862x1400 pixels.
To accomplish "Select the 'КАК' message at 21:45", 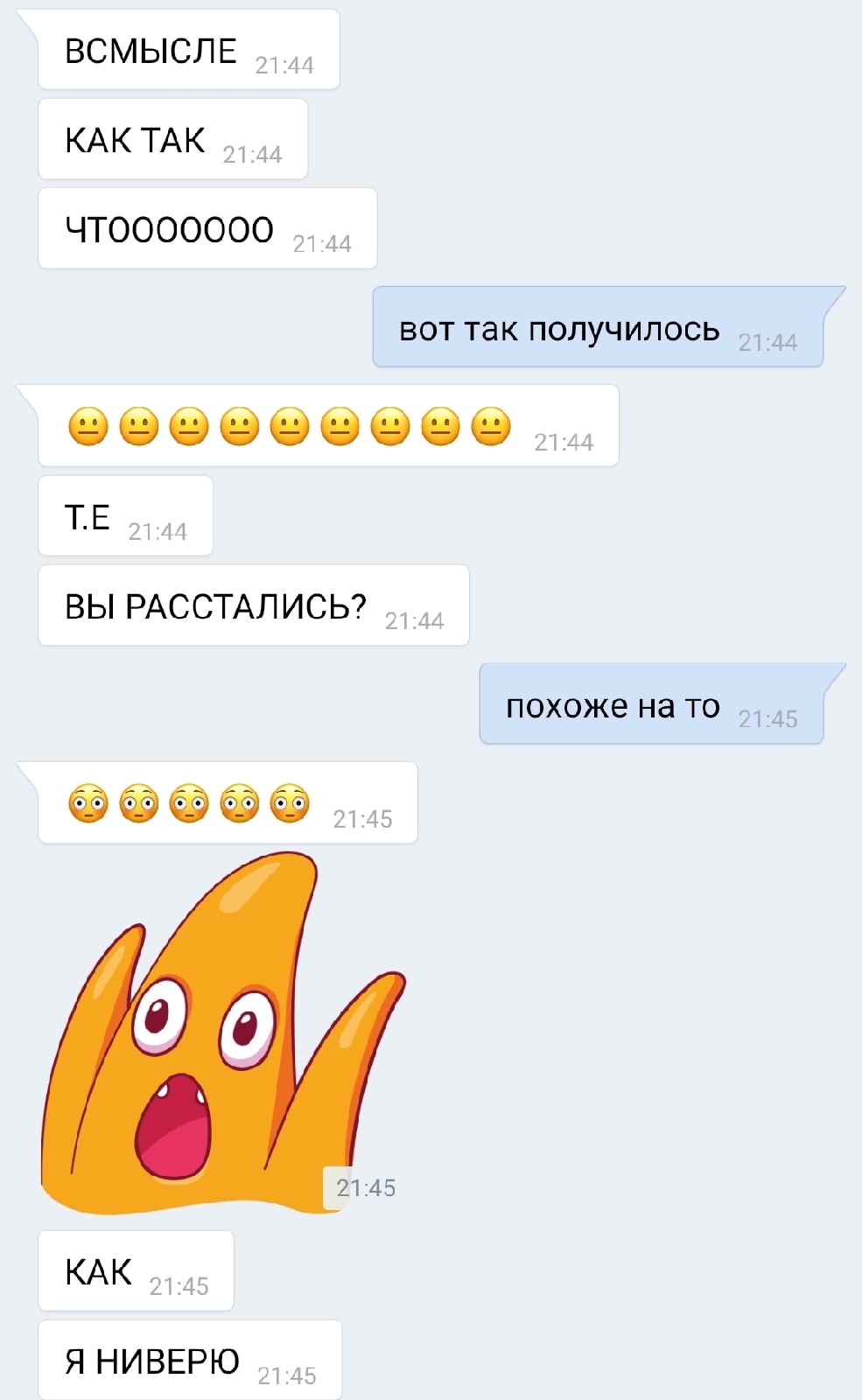I will (x=136, y=1270).
